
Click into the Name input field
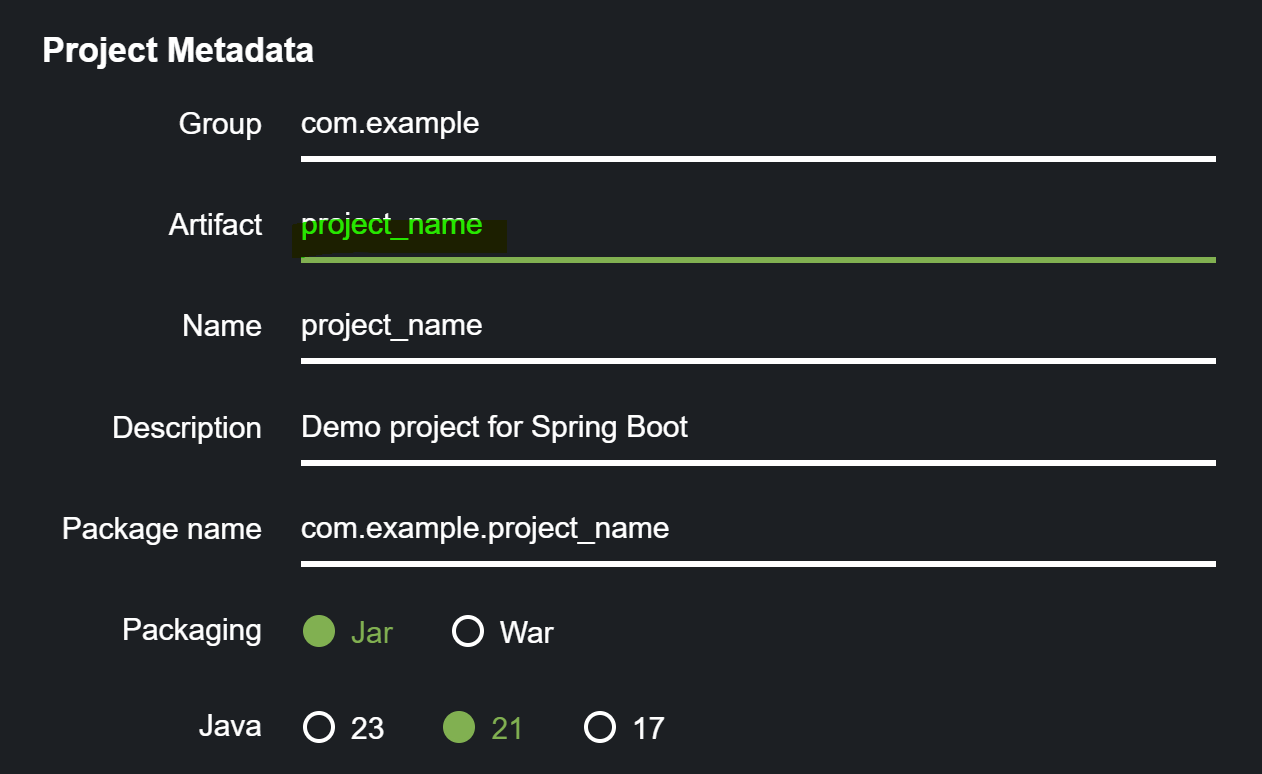(757, 326)
